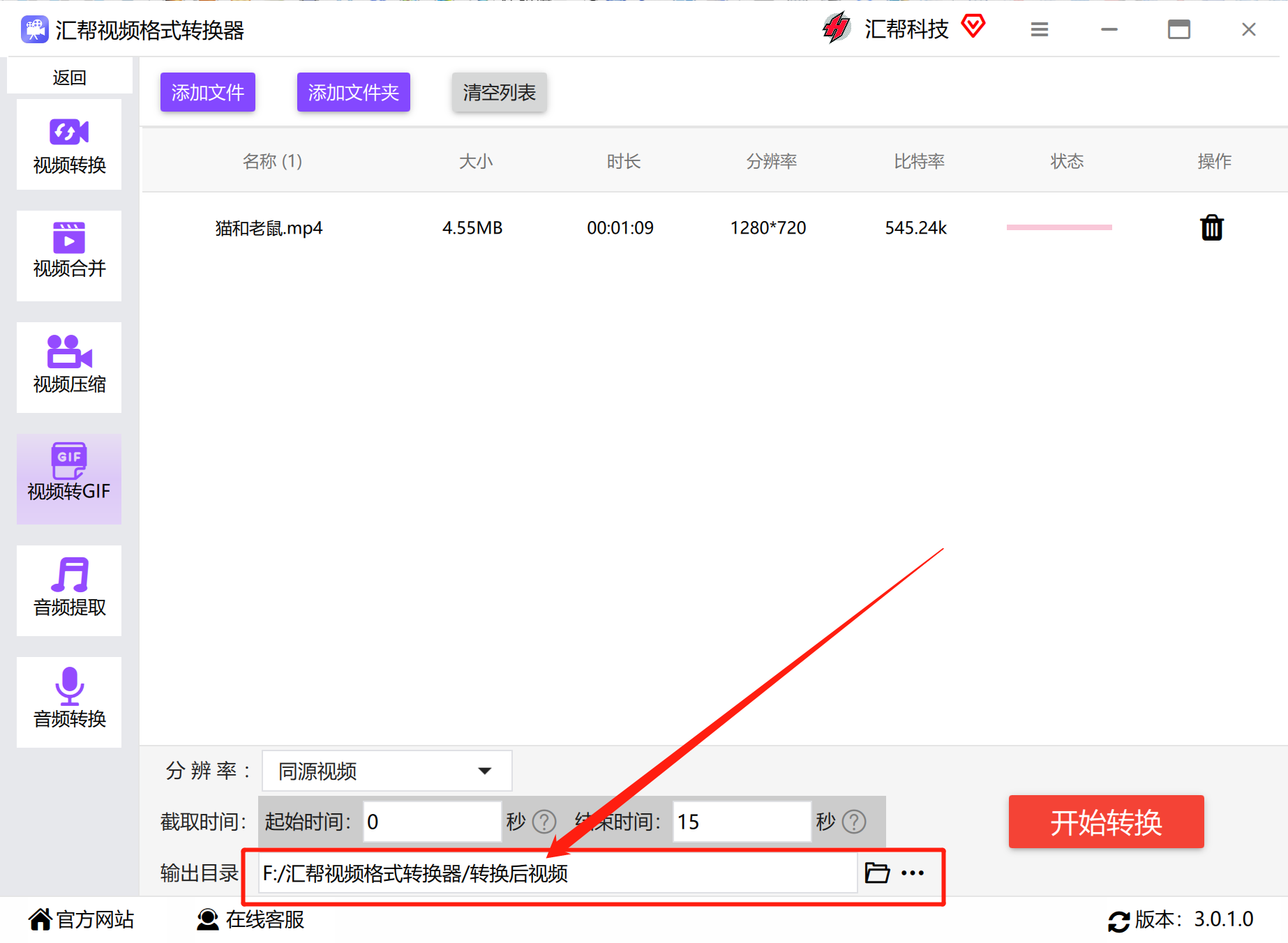Click the 操作 column header

coord(1215,161)
